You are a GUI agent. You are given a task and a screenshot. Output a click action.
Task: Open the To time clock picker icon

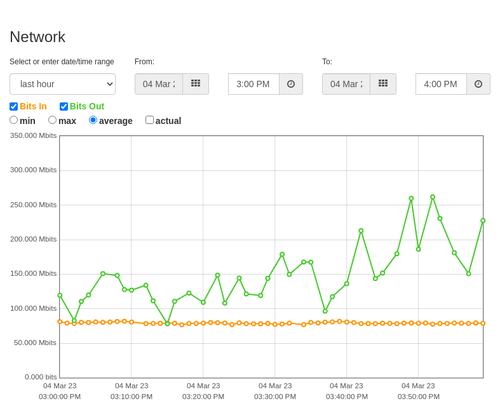click(478, 84)
